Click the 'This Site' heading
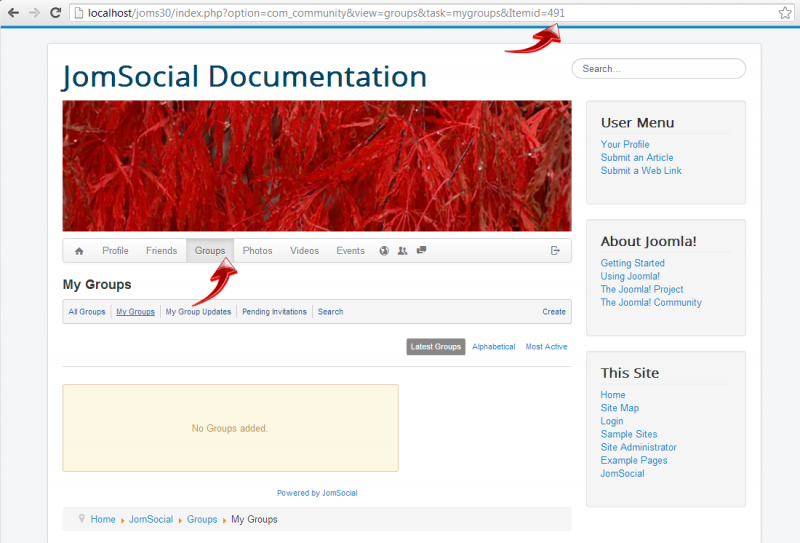800x543 pixels. point(630,373)
